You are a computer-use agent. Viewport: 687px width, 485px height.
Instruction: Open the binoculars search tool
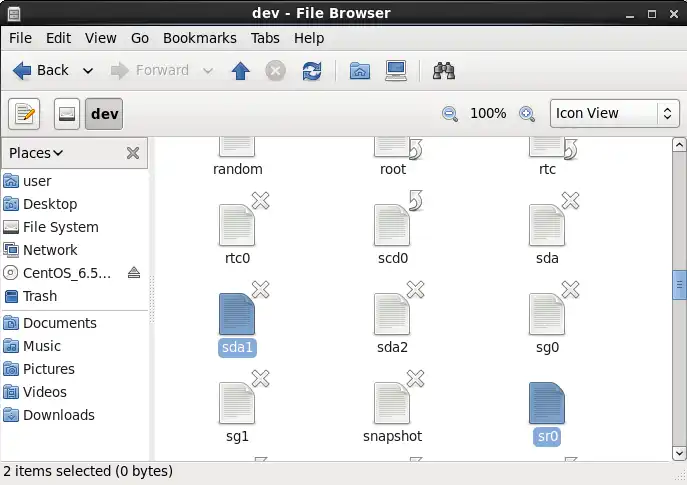pos(444,71)
